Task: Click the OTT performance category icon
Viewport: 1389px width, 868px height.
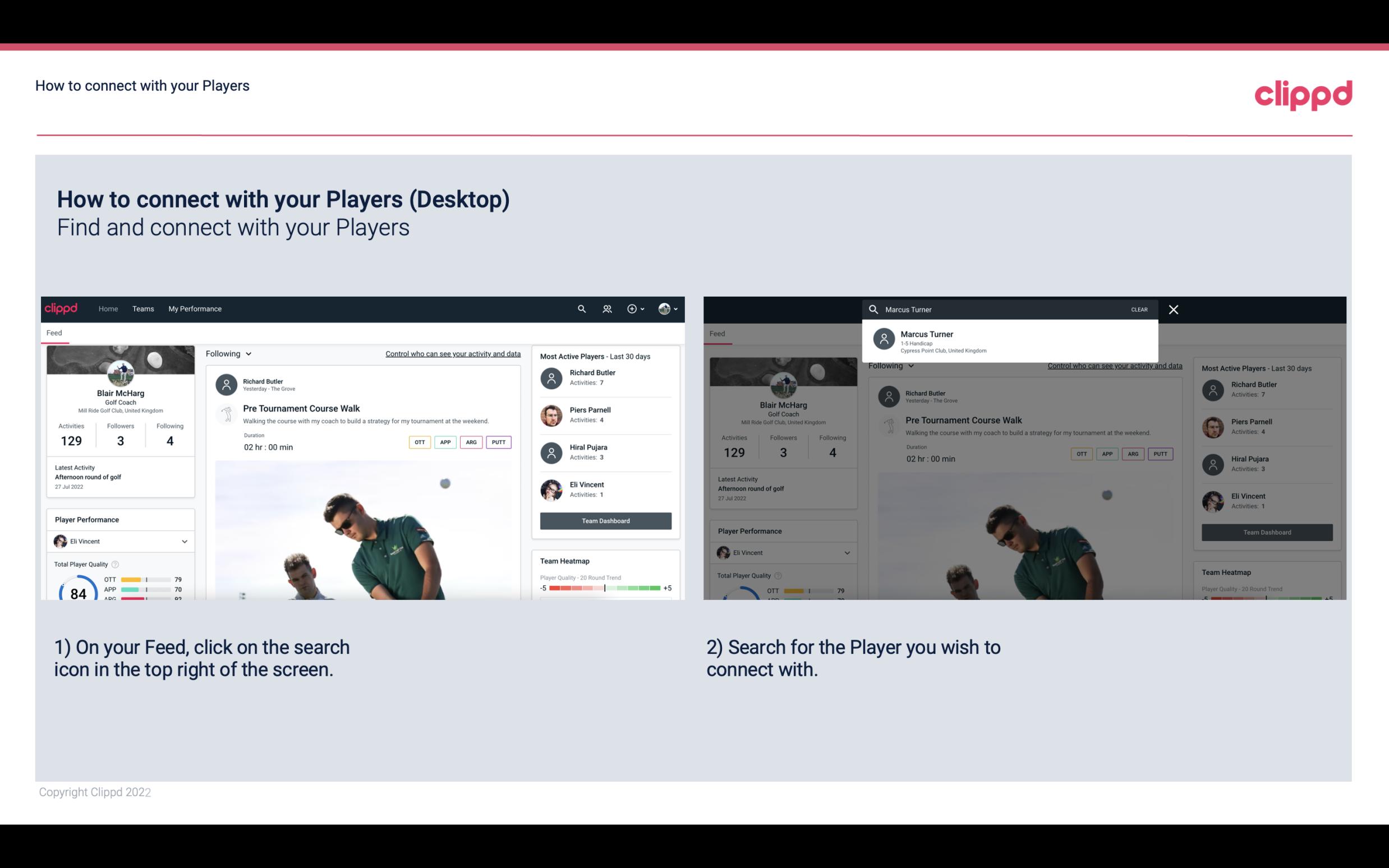Action: [419, 442]
